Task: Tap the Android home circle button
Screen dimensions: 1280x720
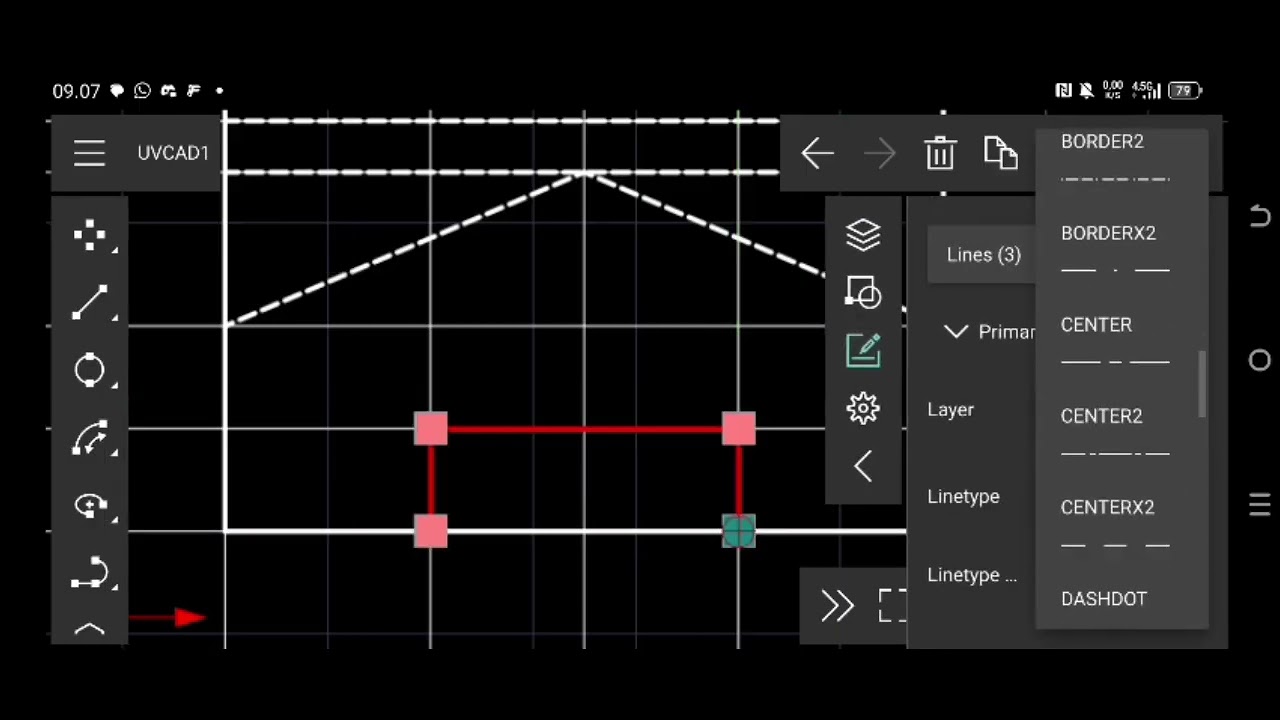Action: (1260, 360)
